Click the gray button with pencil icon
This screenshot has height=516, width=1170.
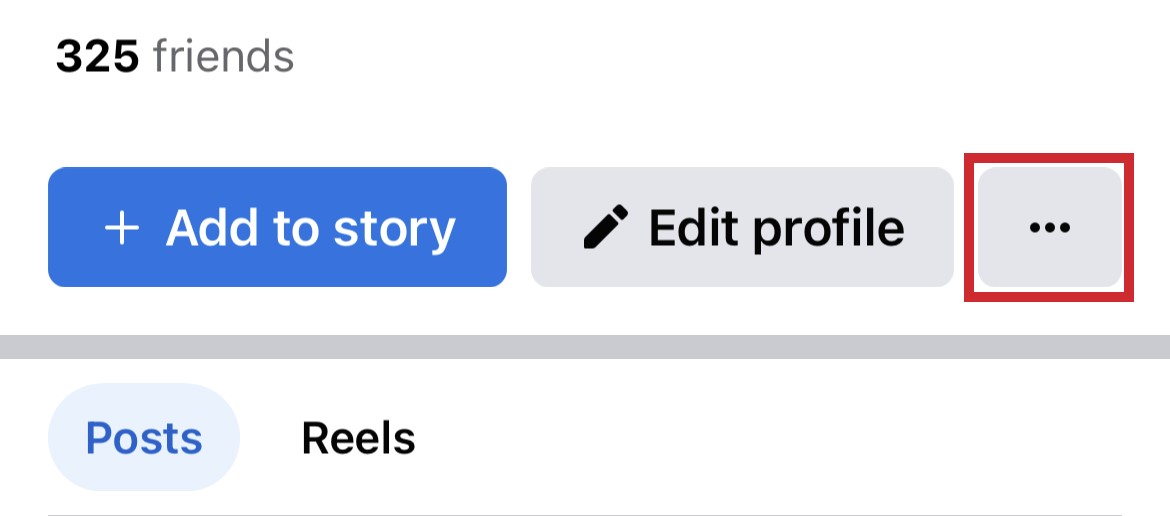pos(741,228)
